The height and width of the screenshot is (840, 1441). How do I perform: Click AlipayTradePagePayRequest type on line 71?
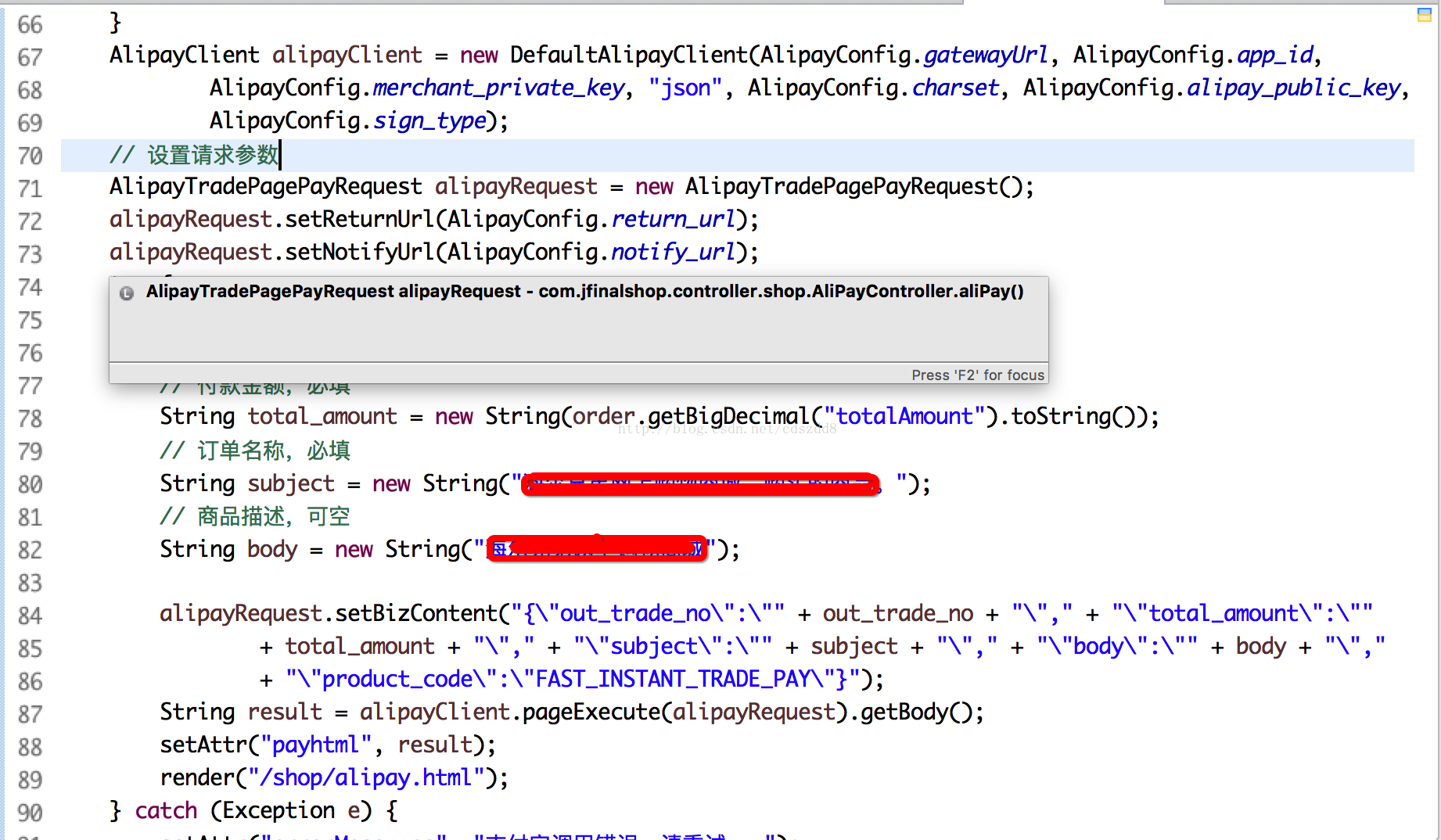coord(266,186)
